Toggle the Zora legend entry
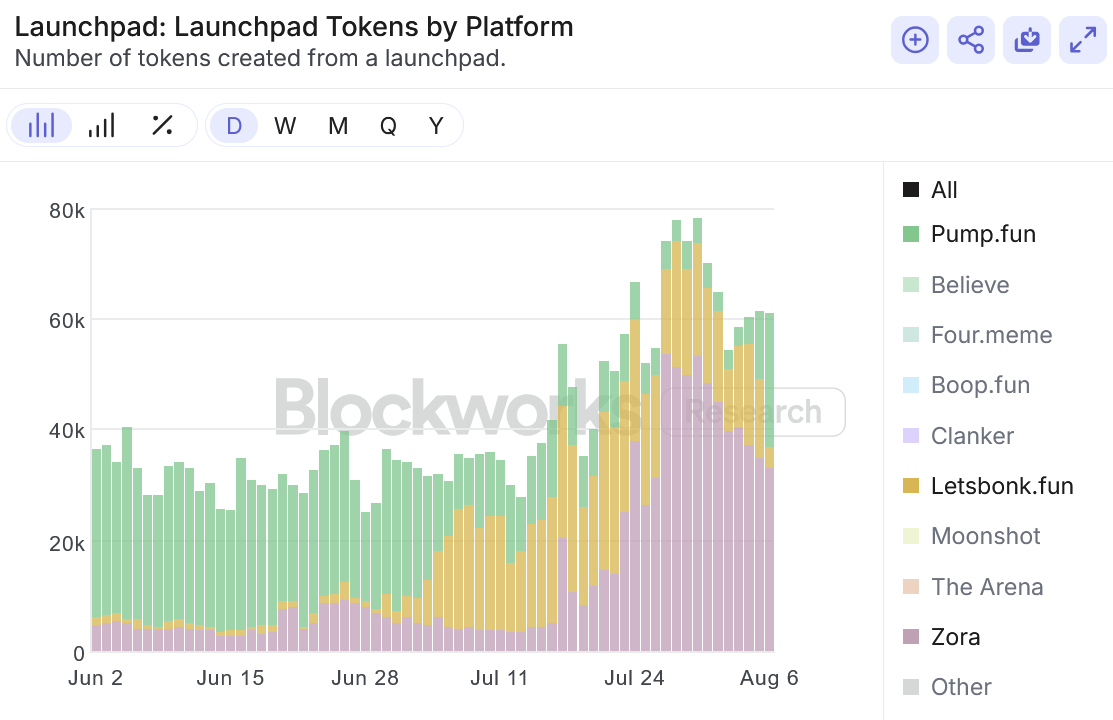The width and height of the screenshot is (1113, 720). [955, 637]
